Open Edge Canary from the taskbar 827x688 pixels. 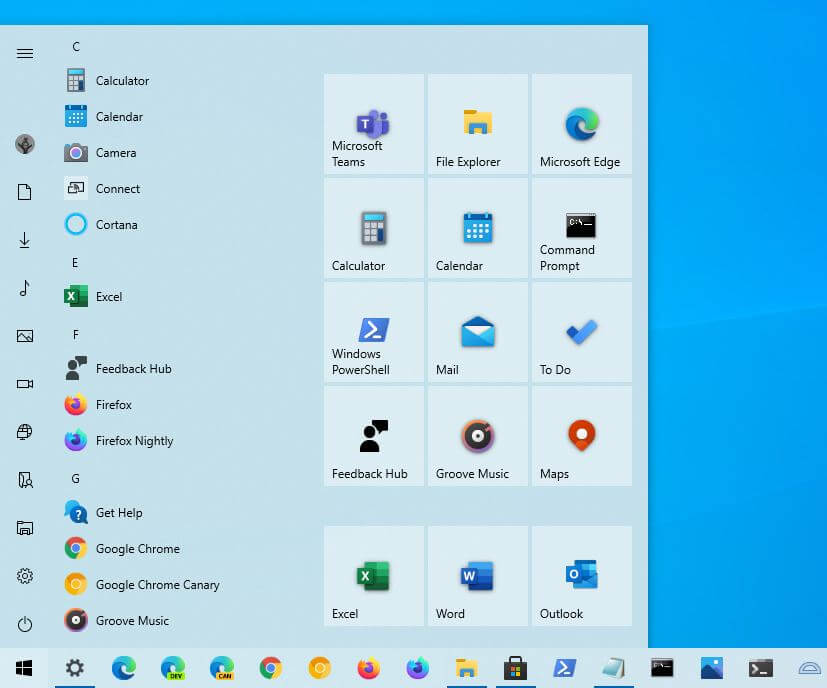222,668
